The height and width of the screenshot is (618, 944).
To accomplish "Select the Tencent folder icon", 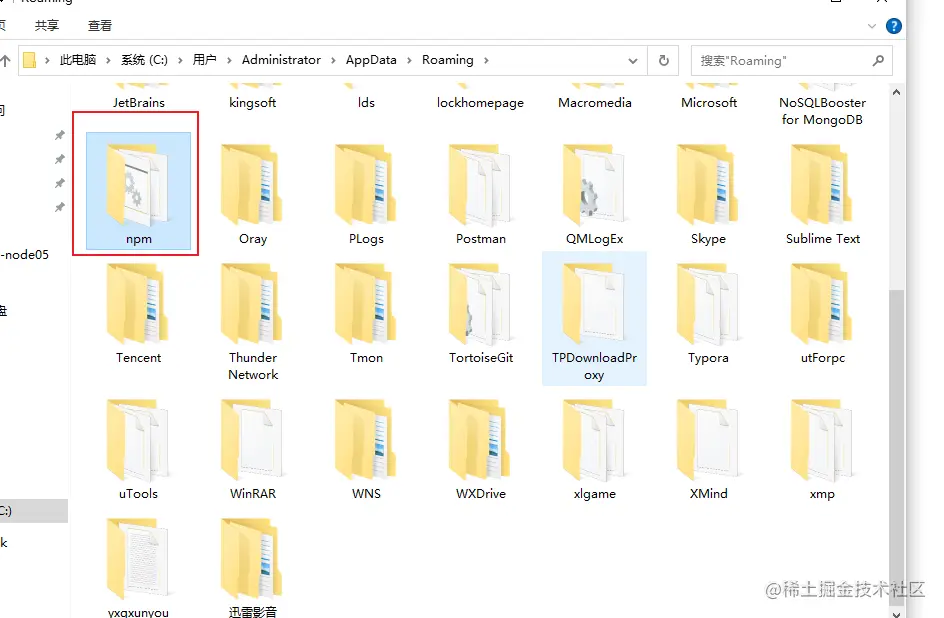I will (x=138, y=303).
